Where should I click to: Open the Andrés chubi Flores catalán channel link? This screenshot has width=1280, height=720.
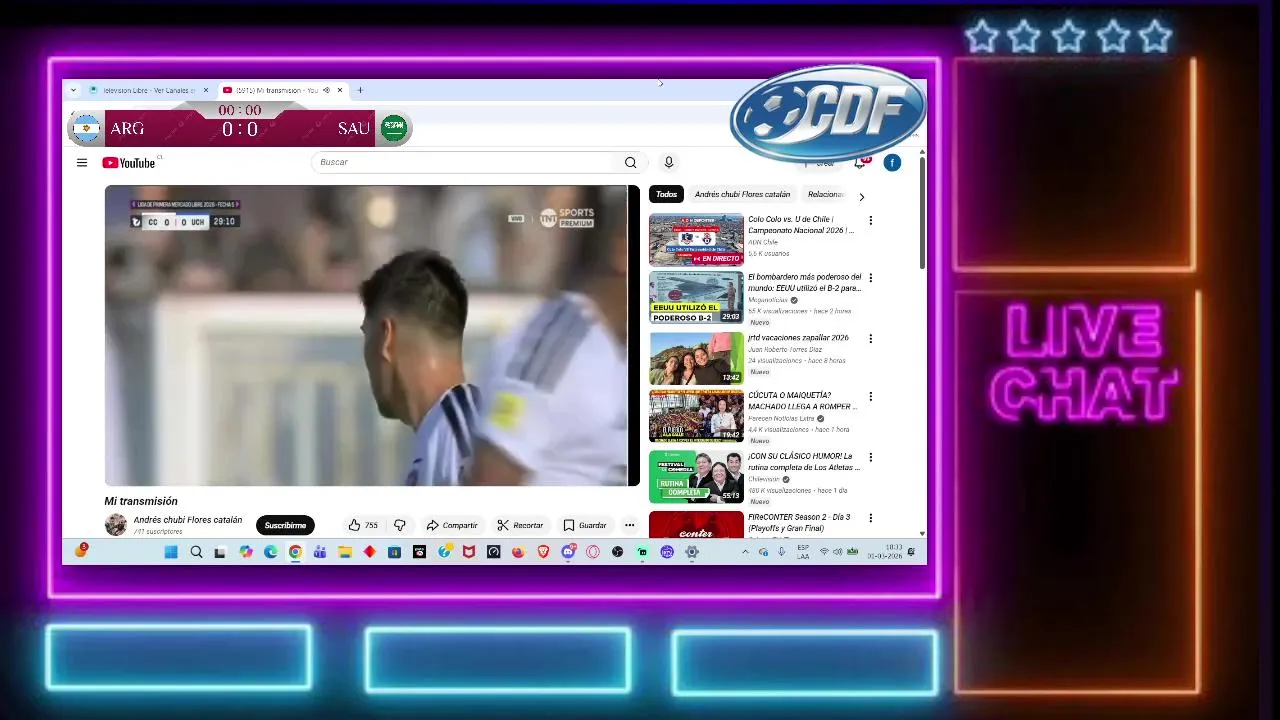pos(188,520)
